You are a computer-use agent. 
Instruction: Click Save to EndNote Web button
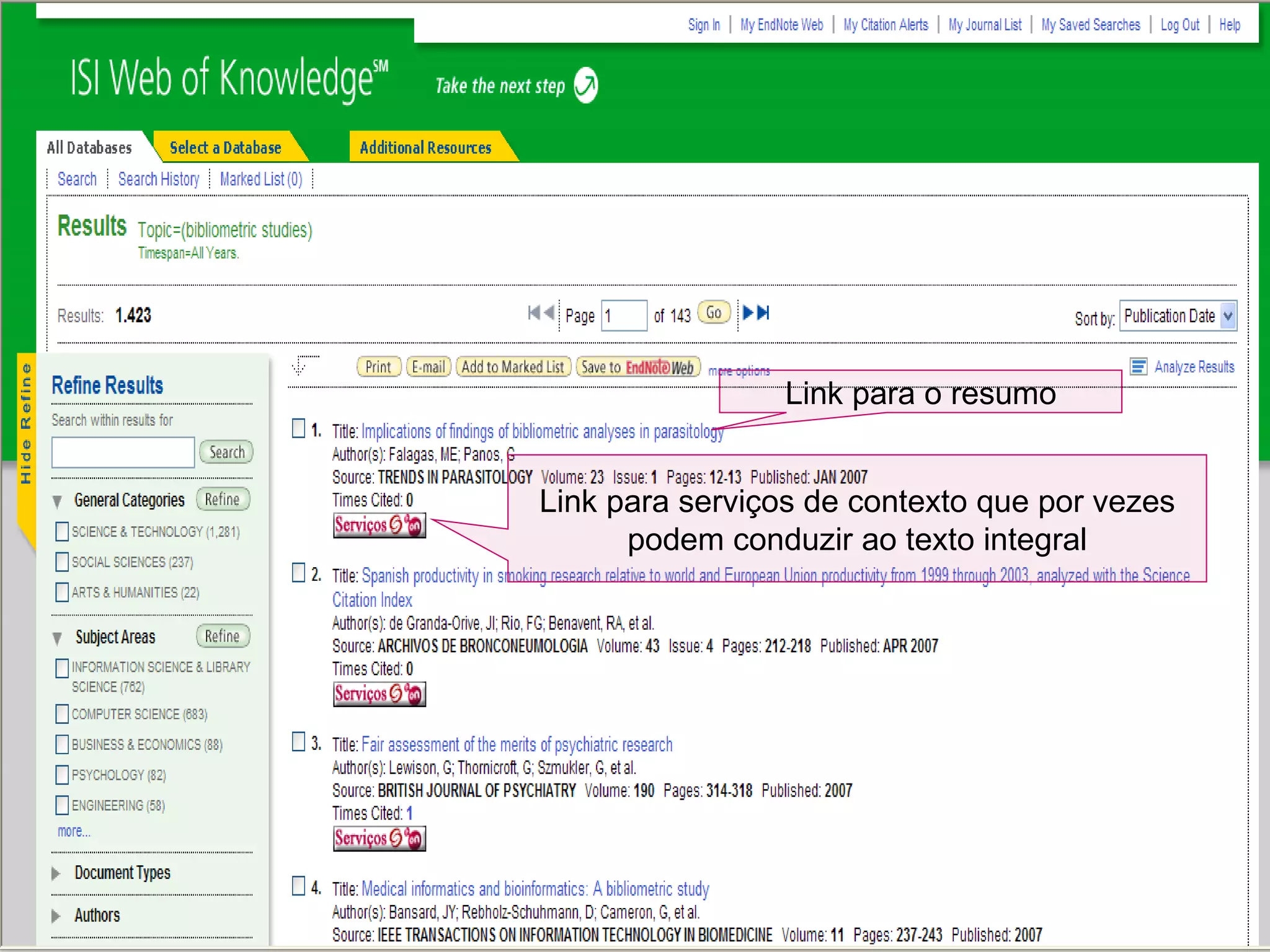click(638, 367)
